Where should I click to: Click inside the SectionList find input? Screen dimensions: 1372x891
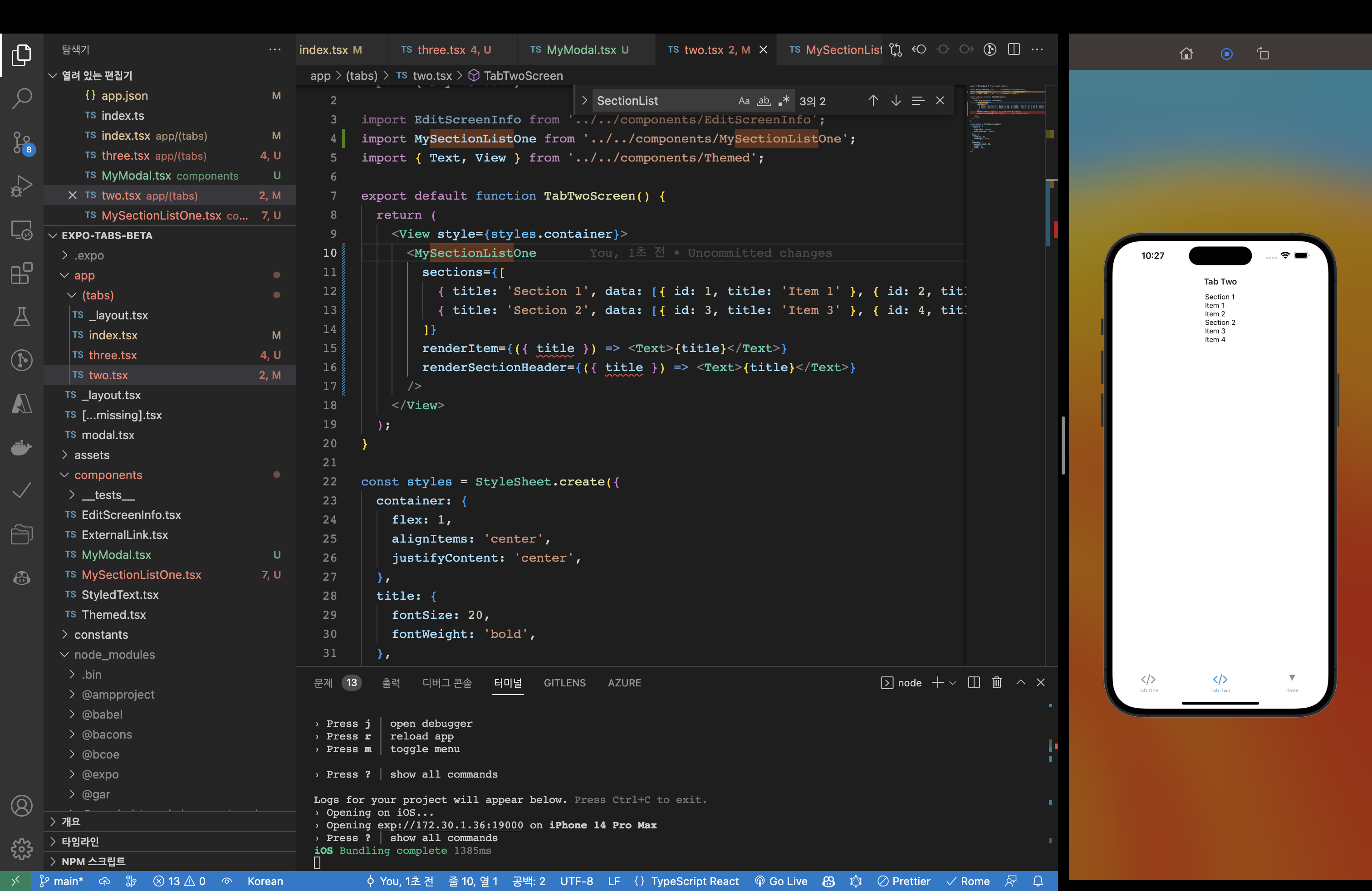point(663,101)
